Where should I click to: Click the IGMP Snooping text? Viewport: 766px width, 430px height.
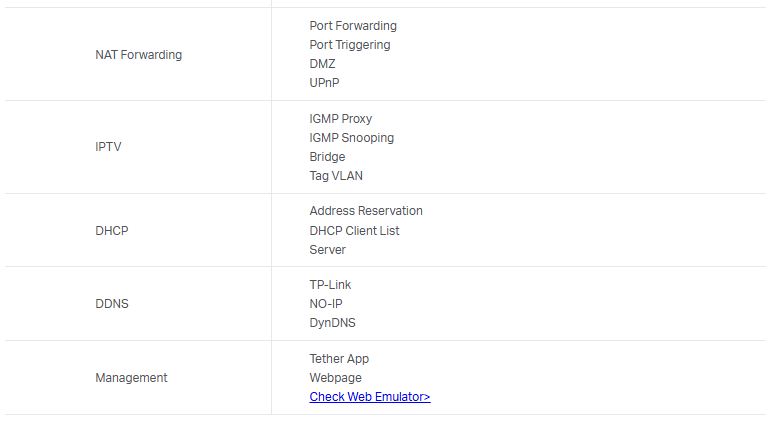point(351,138)
